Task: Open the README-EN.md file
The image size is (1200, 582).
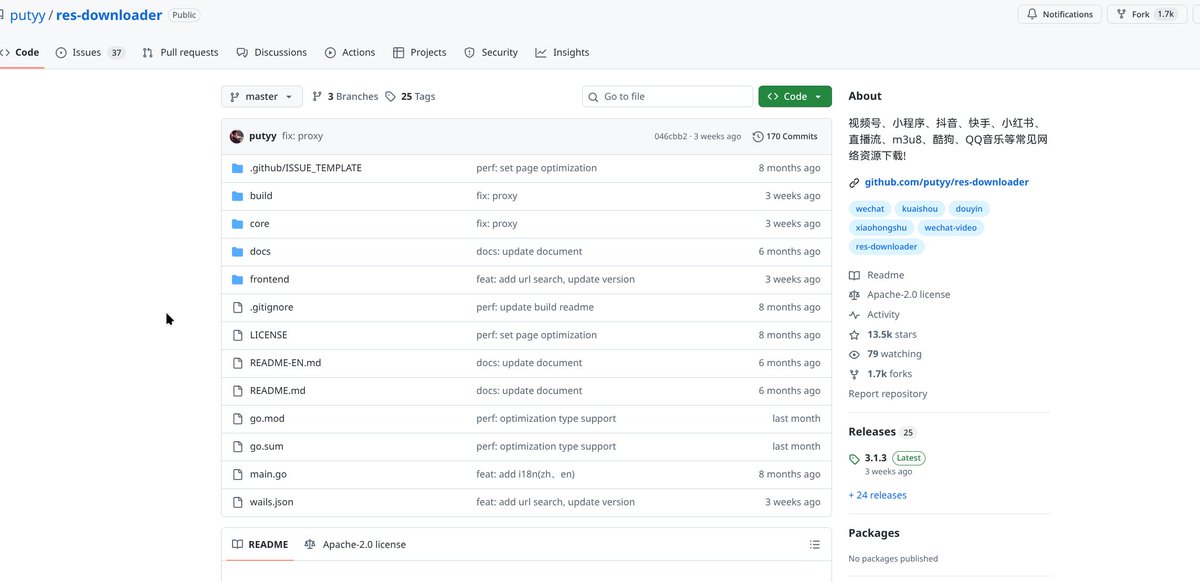Action: (x=285, y=363)
